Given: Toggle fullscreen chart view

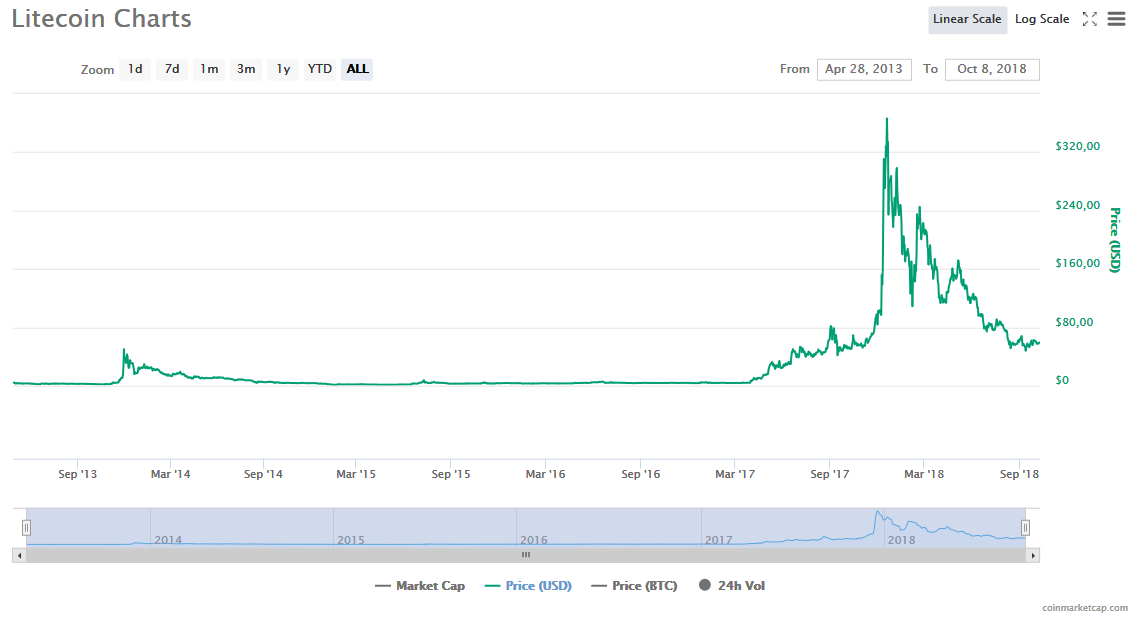Looking at the screenshot, I should pos(1090,19).
